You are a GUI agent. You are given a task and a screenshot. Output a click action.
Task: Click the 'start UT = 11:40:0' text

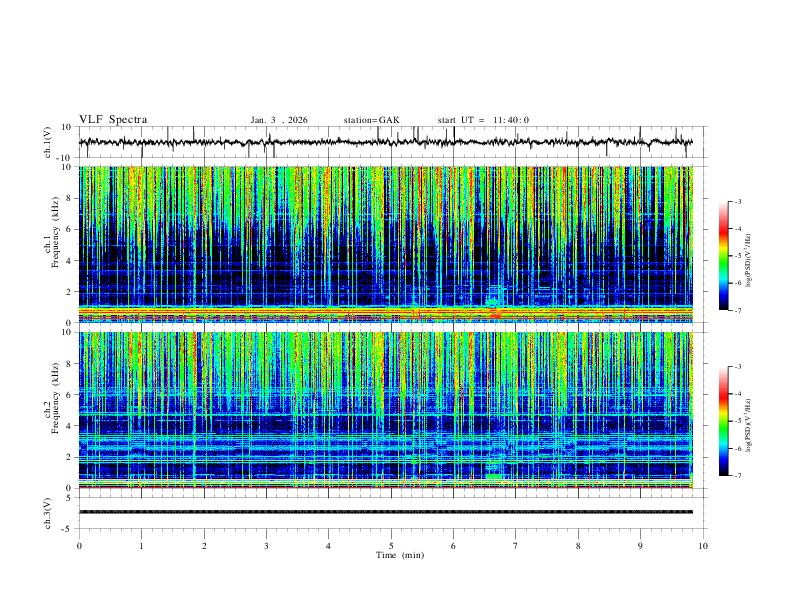[x=483, y=120]
